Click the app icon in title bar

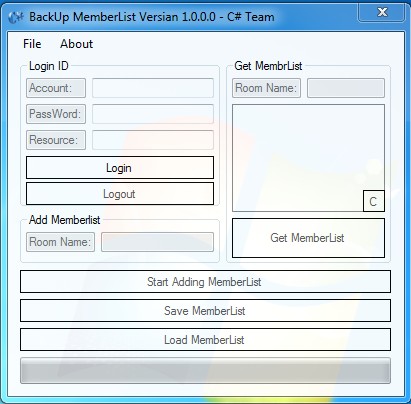tap(15, 17)
